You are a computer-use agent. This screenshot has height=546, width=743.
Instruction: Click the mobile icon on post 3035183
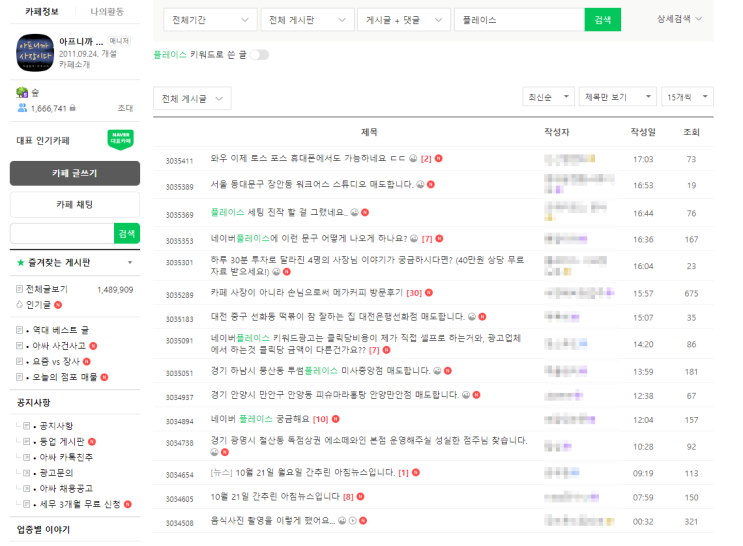(x=472, y=317)
